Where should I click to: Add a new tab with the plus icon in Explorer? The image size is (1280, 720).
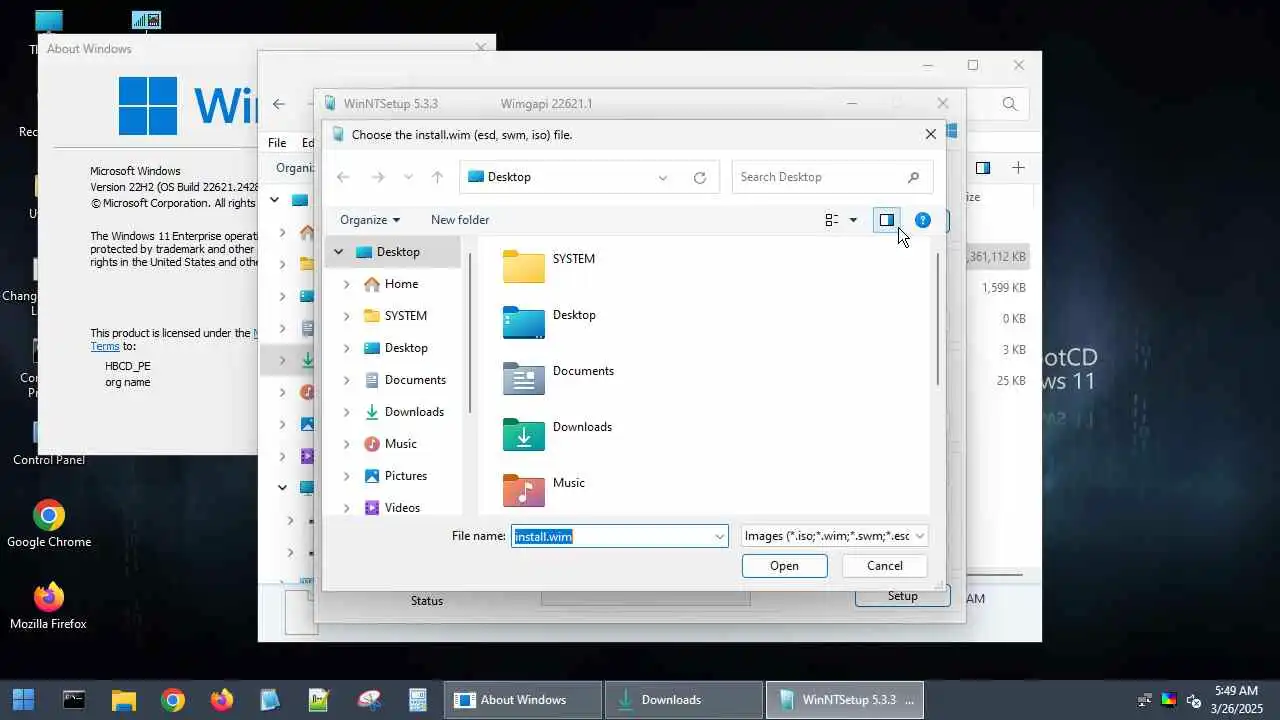click(x=1018, y=168)
